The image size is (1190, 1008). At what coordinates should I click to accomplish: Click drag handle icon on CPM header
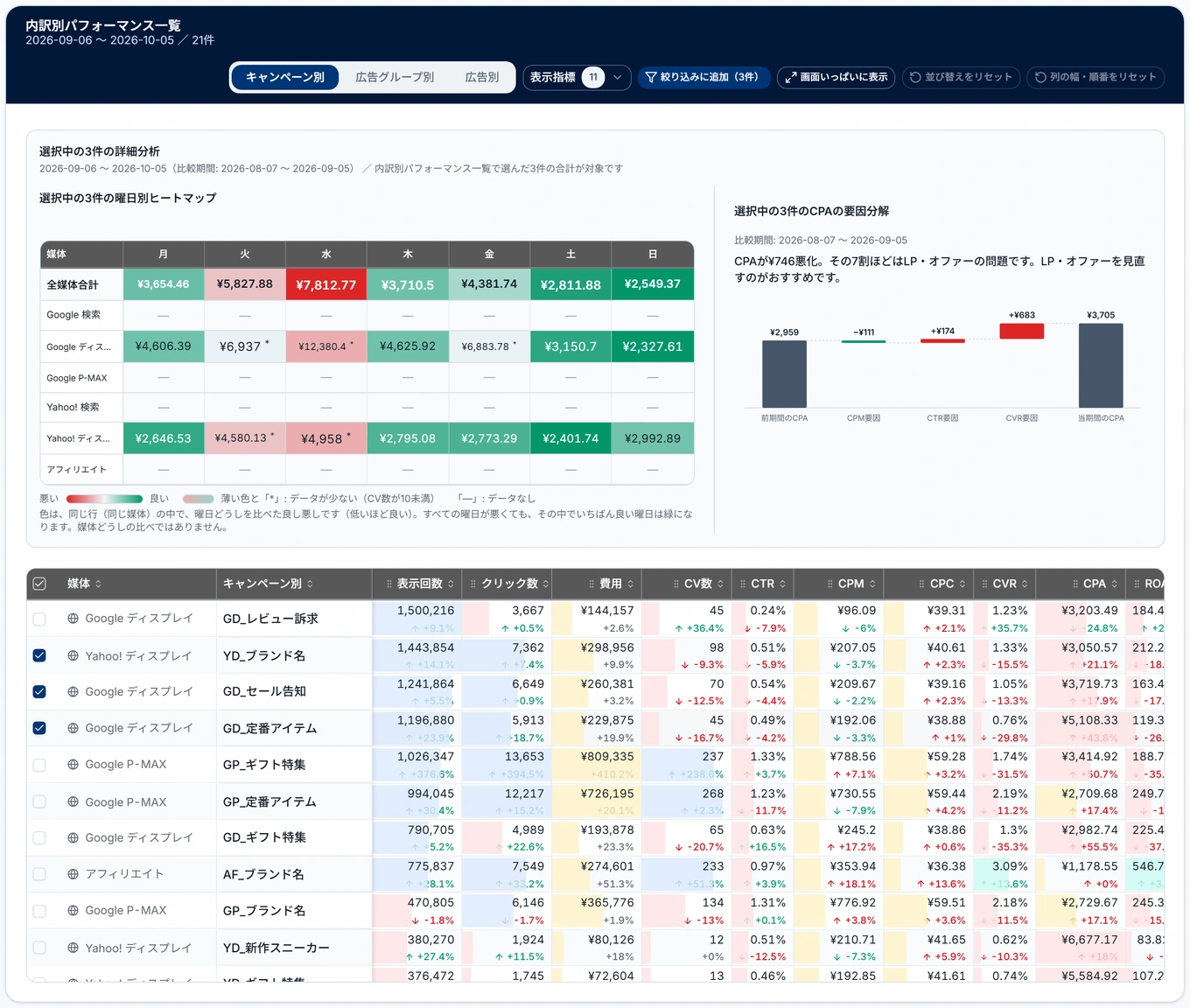829,584
